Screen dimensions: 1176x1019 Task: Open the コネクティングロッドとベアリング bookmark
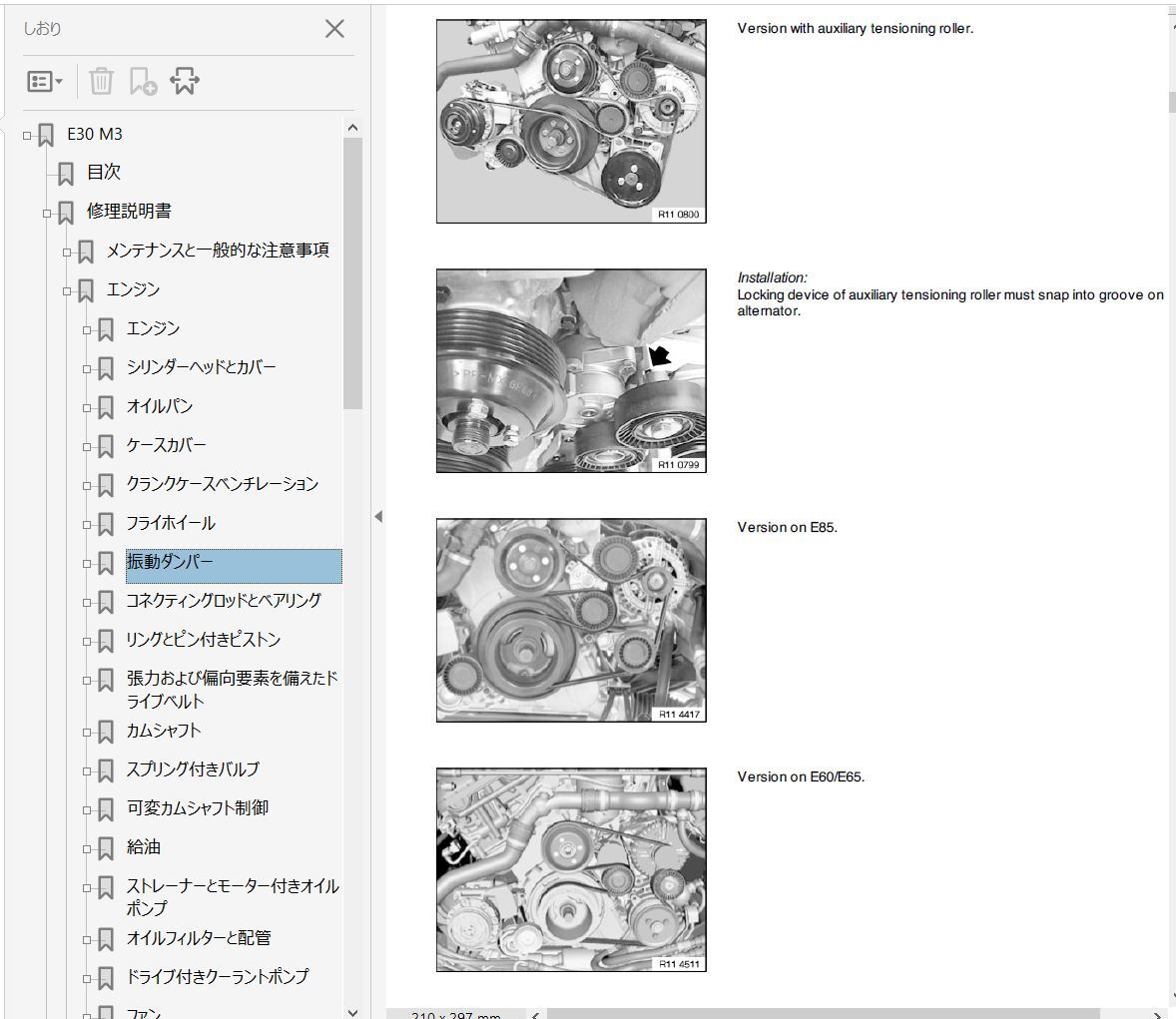(x=224, y=601)
